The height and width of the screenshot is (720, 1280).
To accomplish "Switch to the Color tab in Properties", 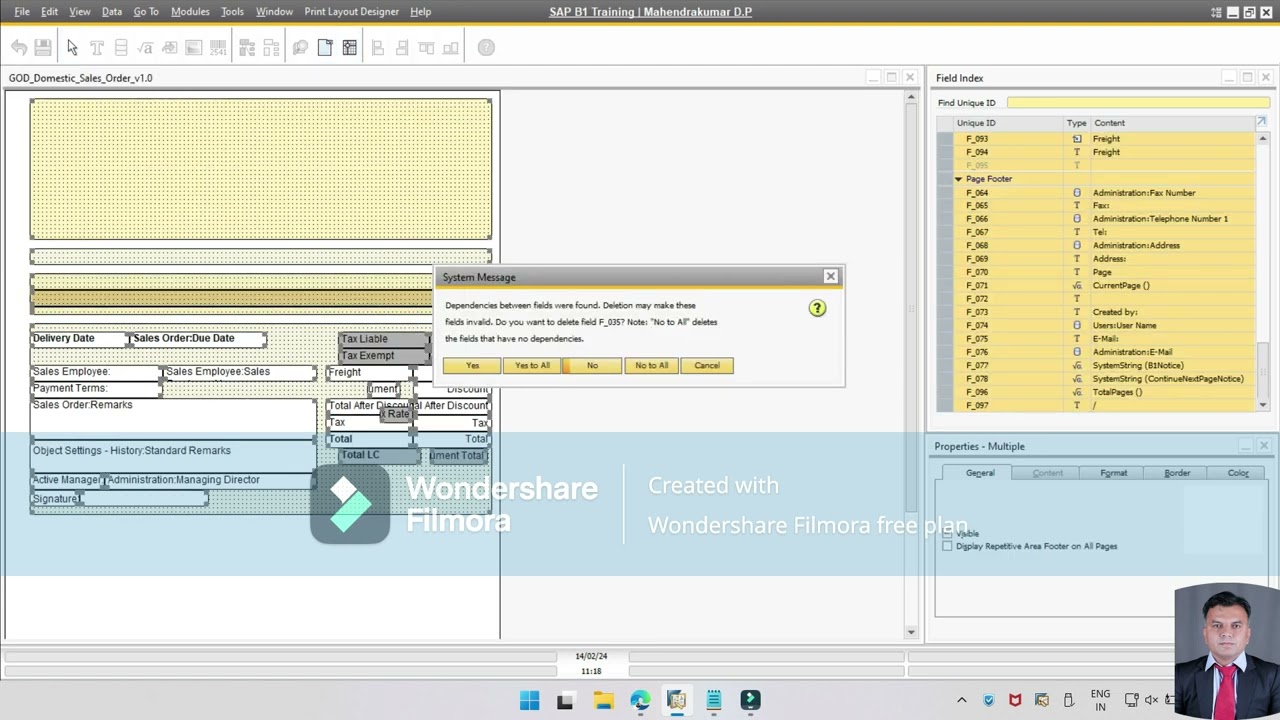I will (x=1238, y=473).
